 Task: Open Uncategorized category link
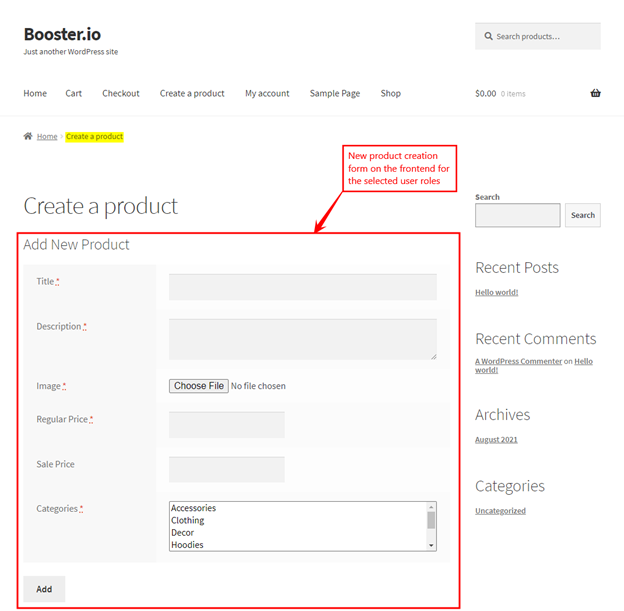[500, 511]
